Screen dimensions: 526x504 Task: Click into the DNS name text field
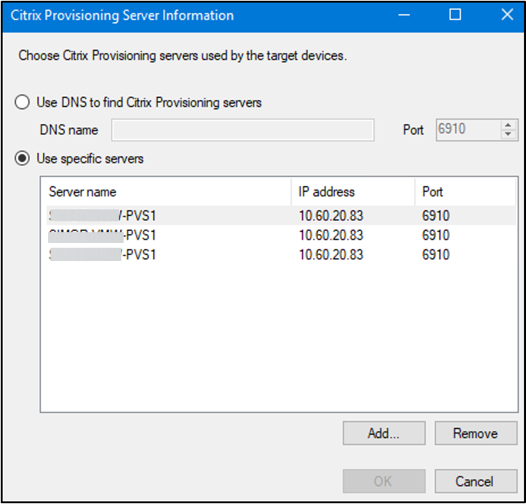point(243,130)
